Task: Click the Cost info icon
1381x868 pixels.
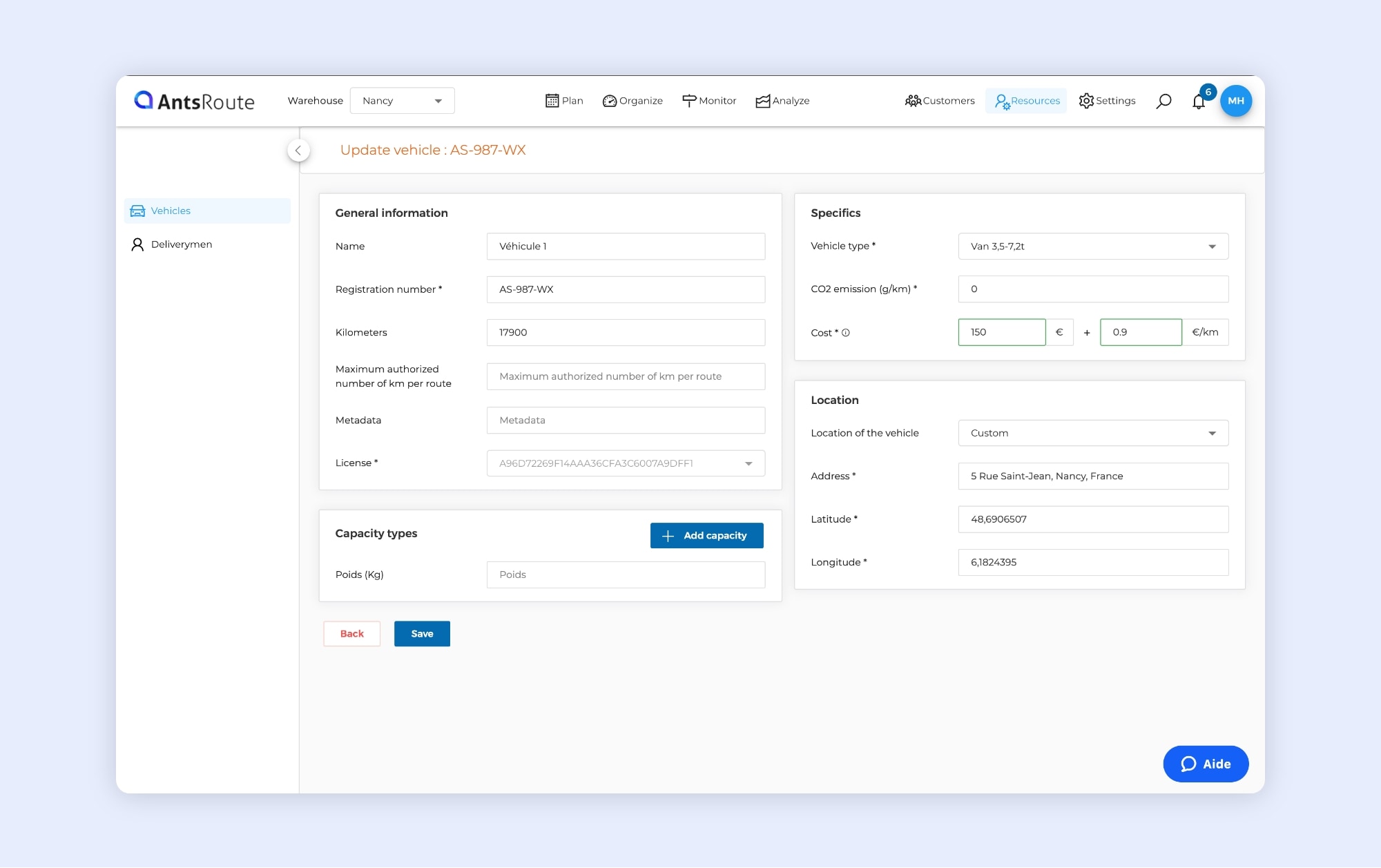Action: click(x=846, y=333)
